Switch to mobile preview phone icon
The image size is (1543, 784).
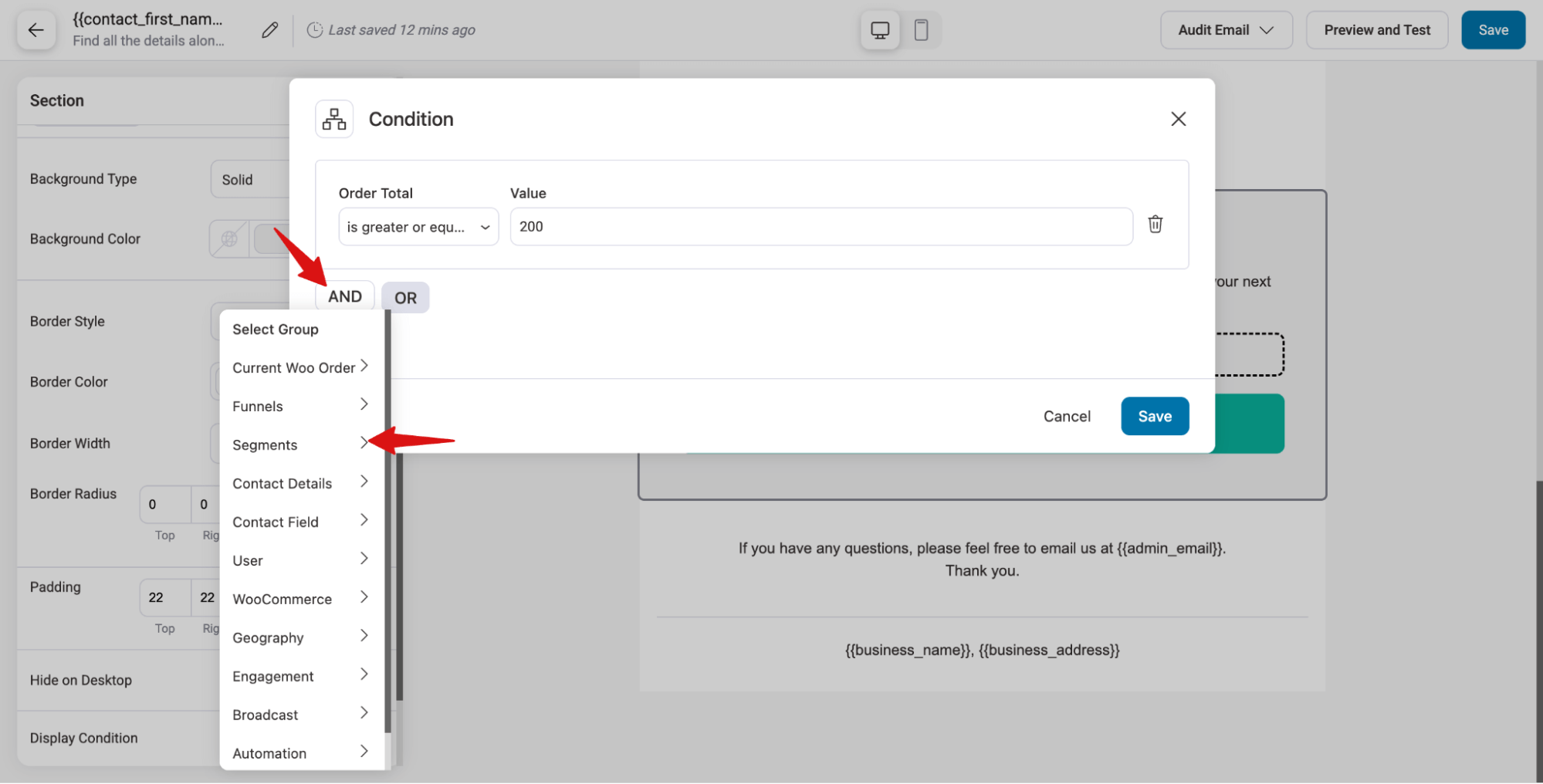(x=922, y=29)
